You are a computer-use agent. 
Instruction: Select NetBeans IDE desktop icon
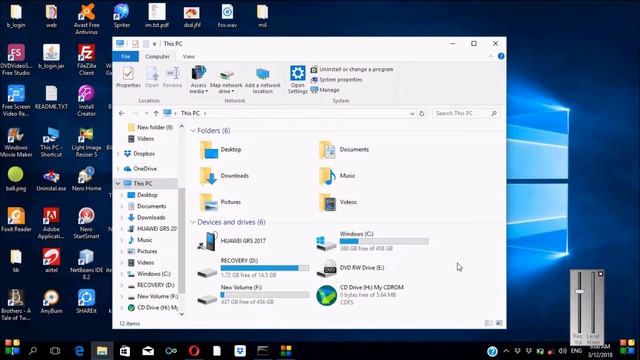point(86,264)
